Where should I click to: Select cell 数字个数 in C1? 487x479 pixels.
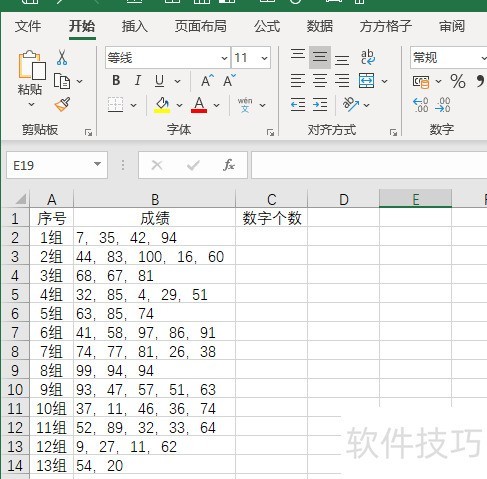[x=271, y=218]
